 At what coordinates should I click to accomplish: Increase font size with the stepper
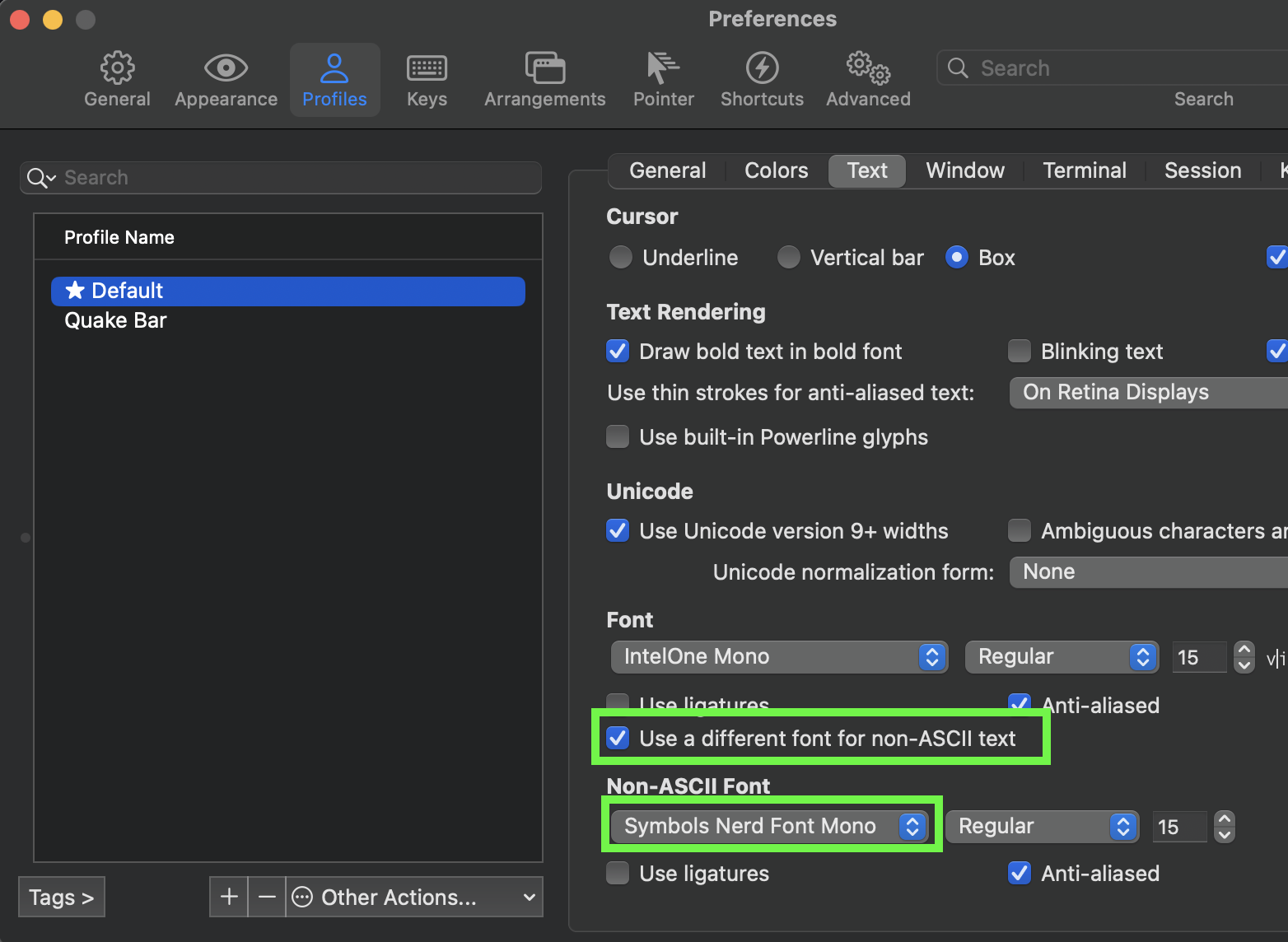(1244, 650)
